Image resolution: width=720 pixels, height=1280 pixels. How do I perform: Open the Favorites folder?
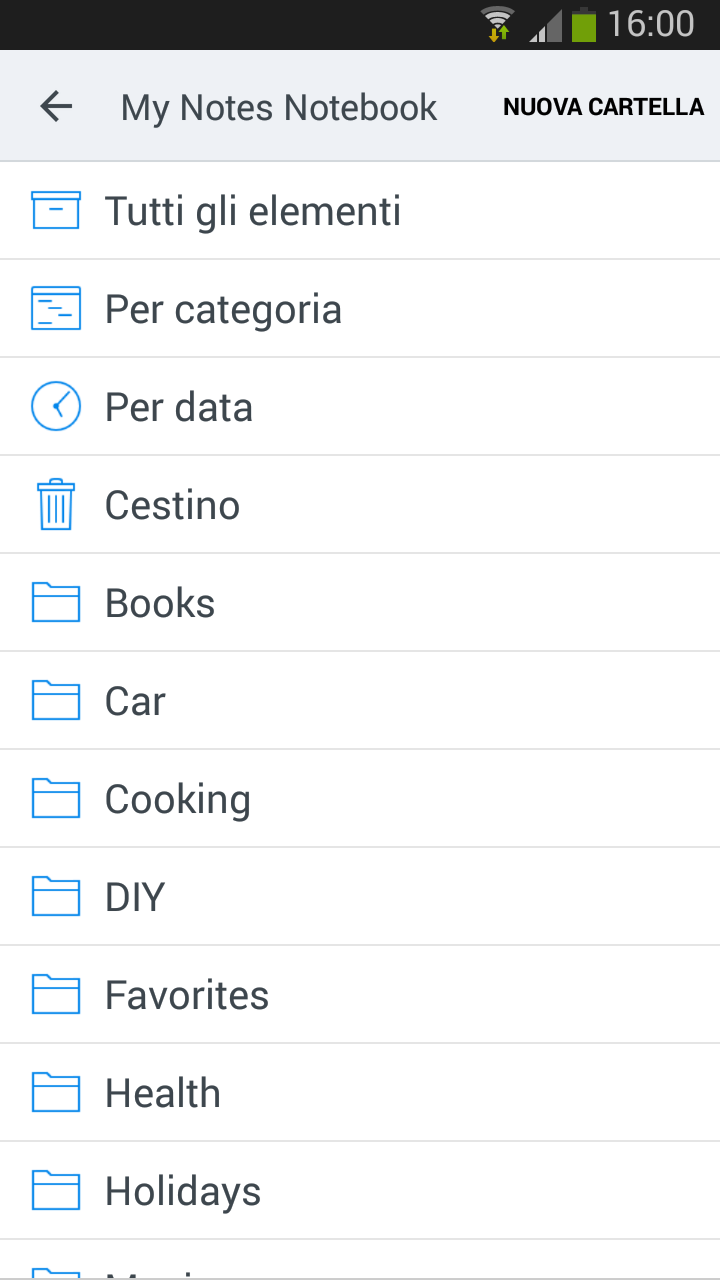(187, 995)
